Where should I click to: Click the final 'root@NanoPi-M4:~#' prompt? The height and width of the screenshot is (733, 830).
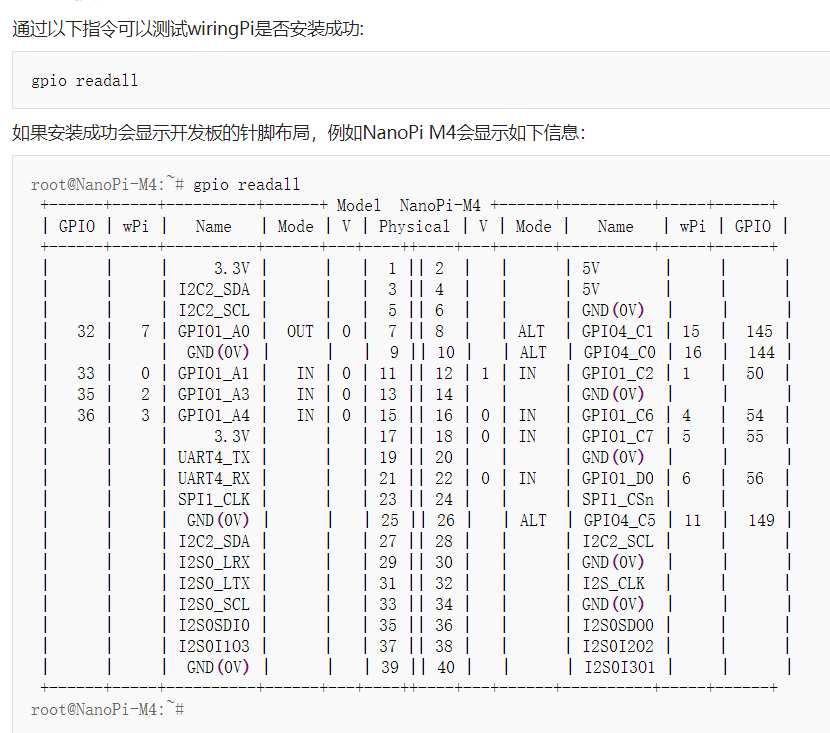click(107, 709)
